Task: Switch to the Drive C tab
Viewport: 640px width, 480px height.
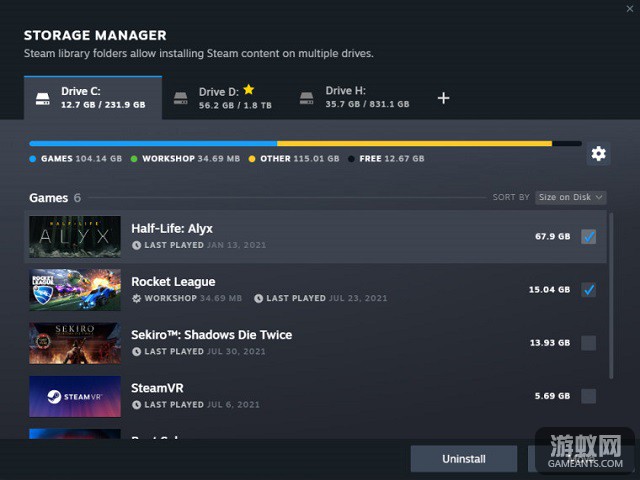Action: point(93,98)
